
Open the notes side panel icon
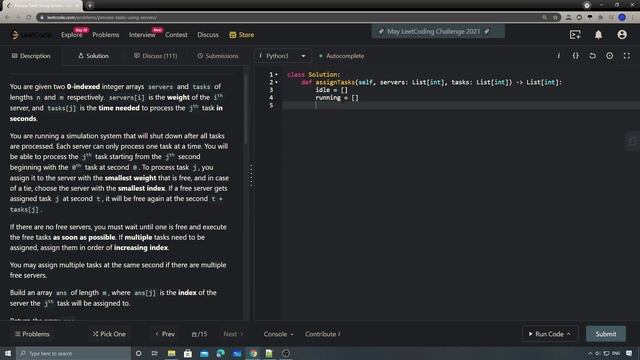tap(632, 142)
